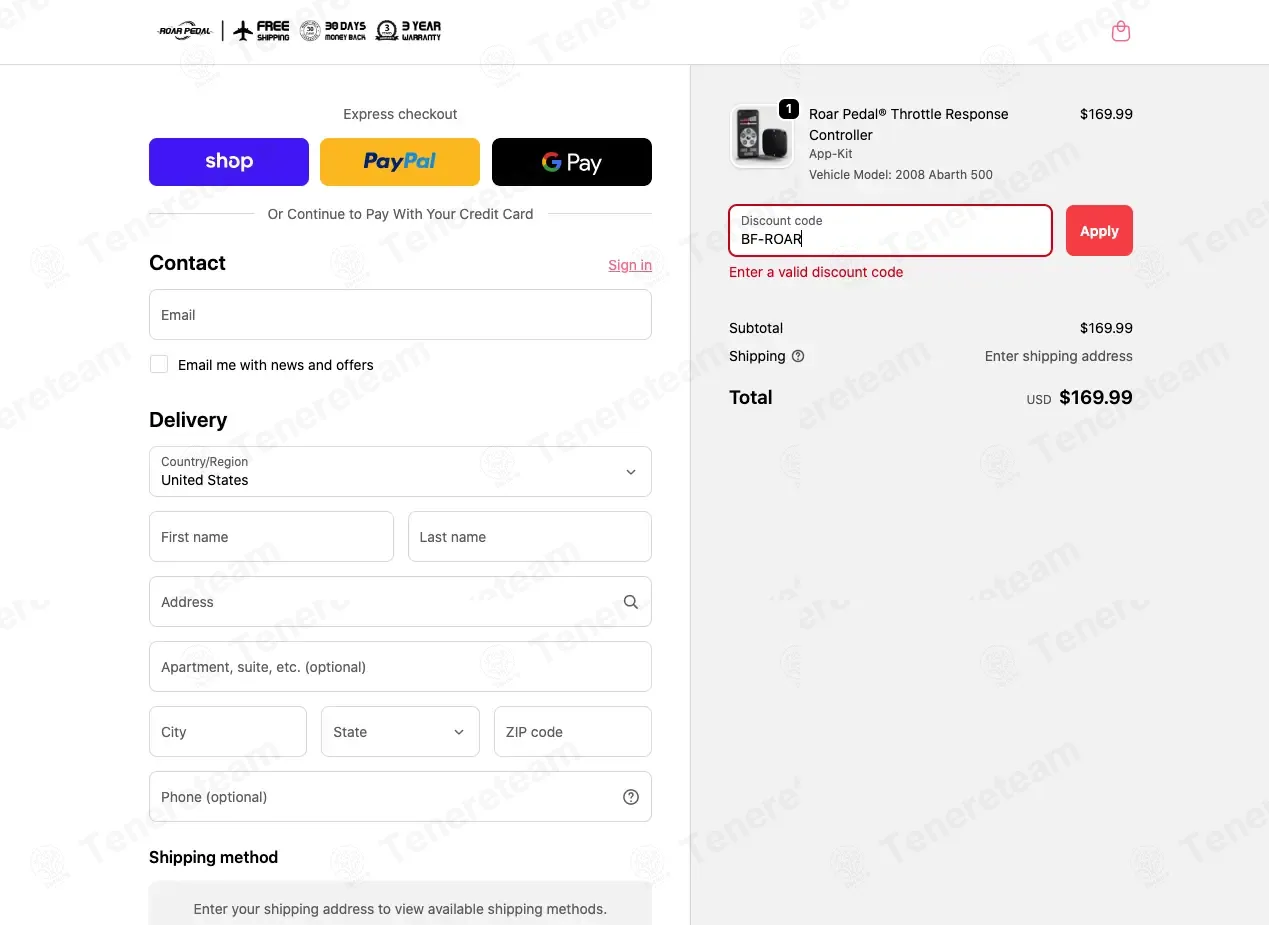Click the 'Enter shipping address' text
This screenshot has width=1269, height=925.
[x=1059, y=356]
